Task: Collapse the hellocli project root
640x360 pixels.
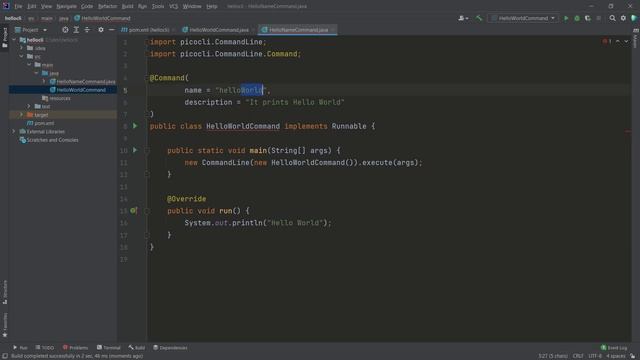Action: [x=14, y=40]
